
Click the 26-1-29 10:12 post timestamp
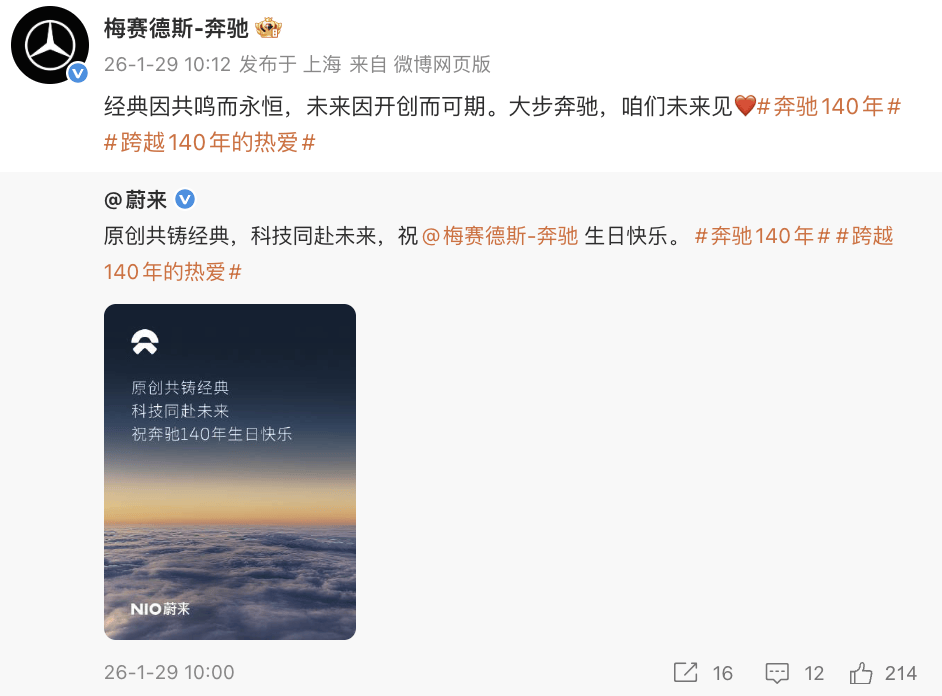coord(168,64)
